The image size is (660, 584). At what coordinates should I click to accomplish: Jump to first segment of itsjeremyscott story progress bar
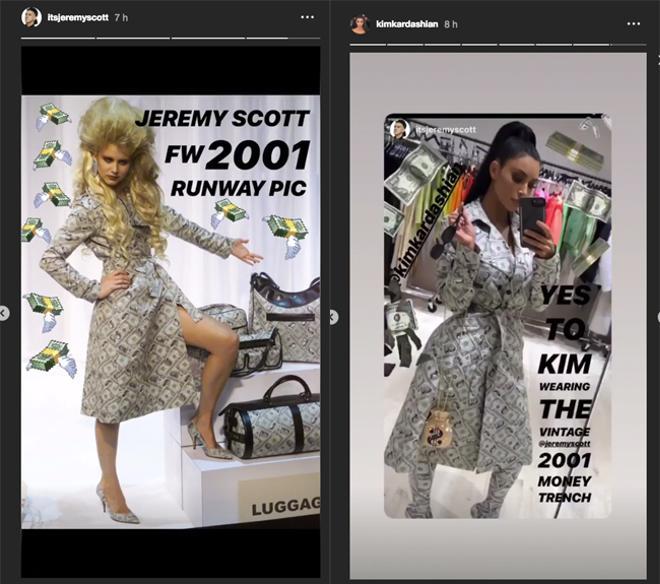coord(58,38)
